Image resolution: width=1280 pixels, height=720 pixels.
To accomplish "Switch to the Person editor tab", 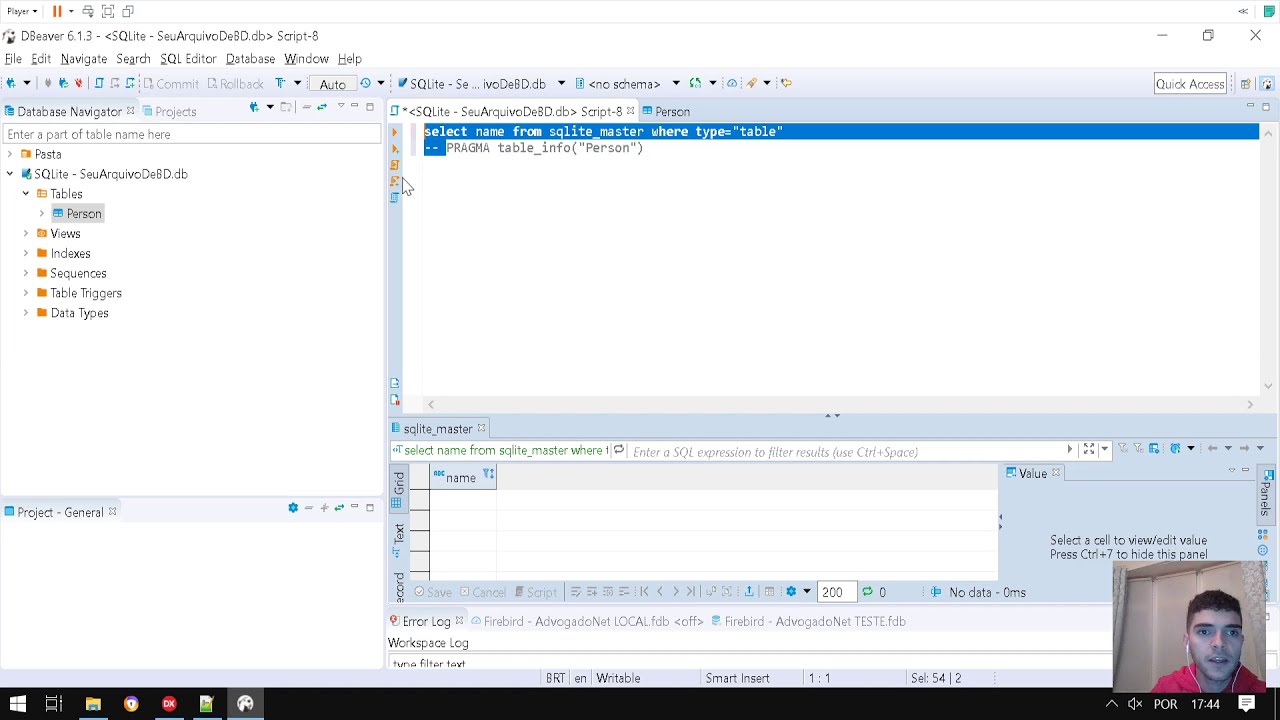I will (x=666, y=112).
